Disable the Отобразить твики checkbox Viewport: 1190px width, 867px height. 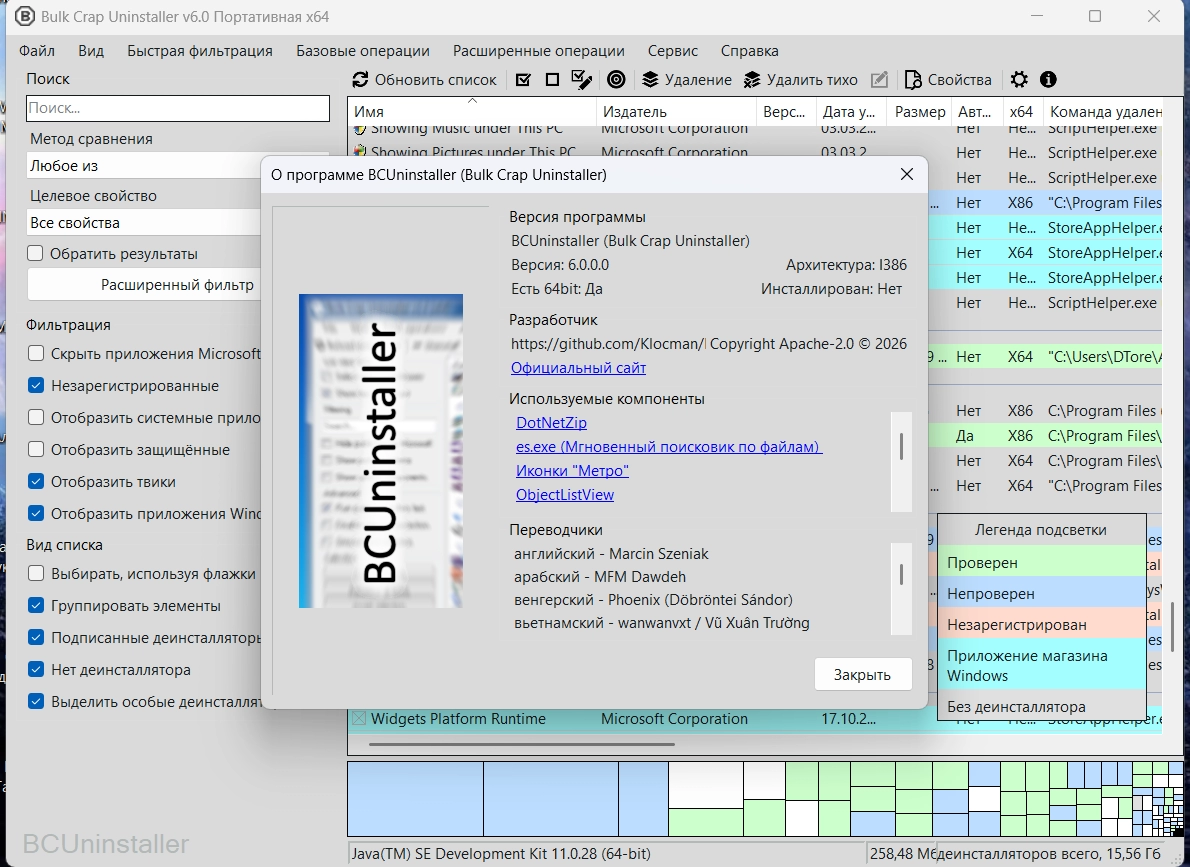(36, 482)
